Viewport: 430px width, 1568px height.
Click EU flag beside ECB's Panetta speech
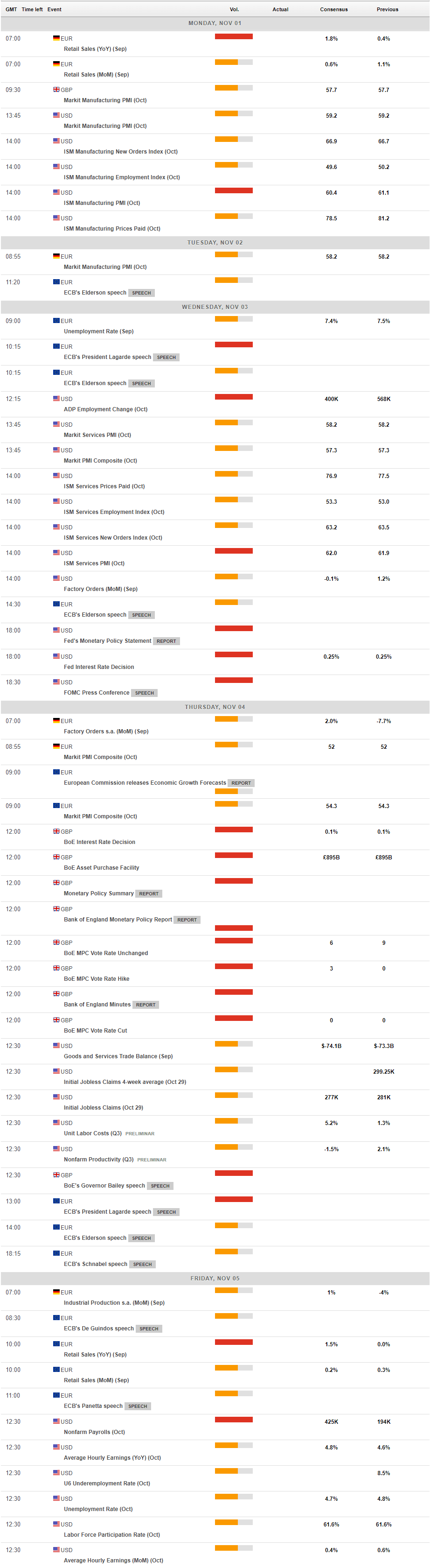56,1395
